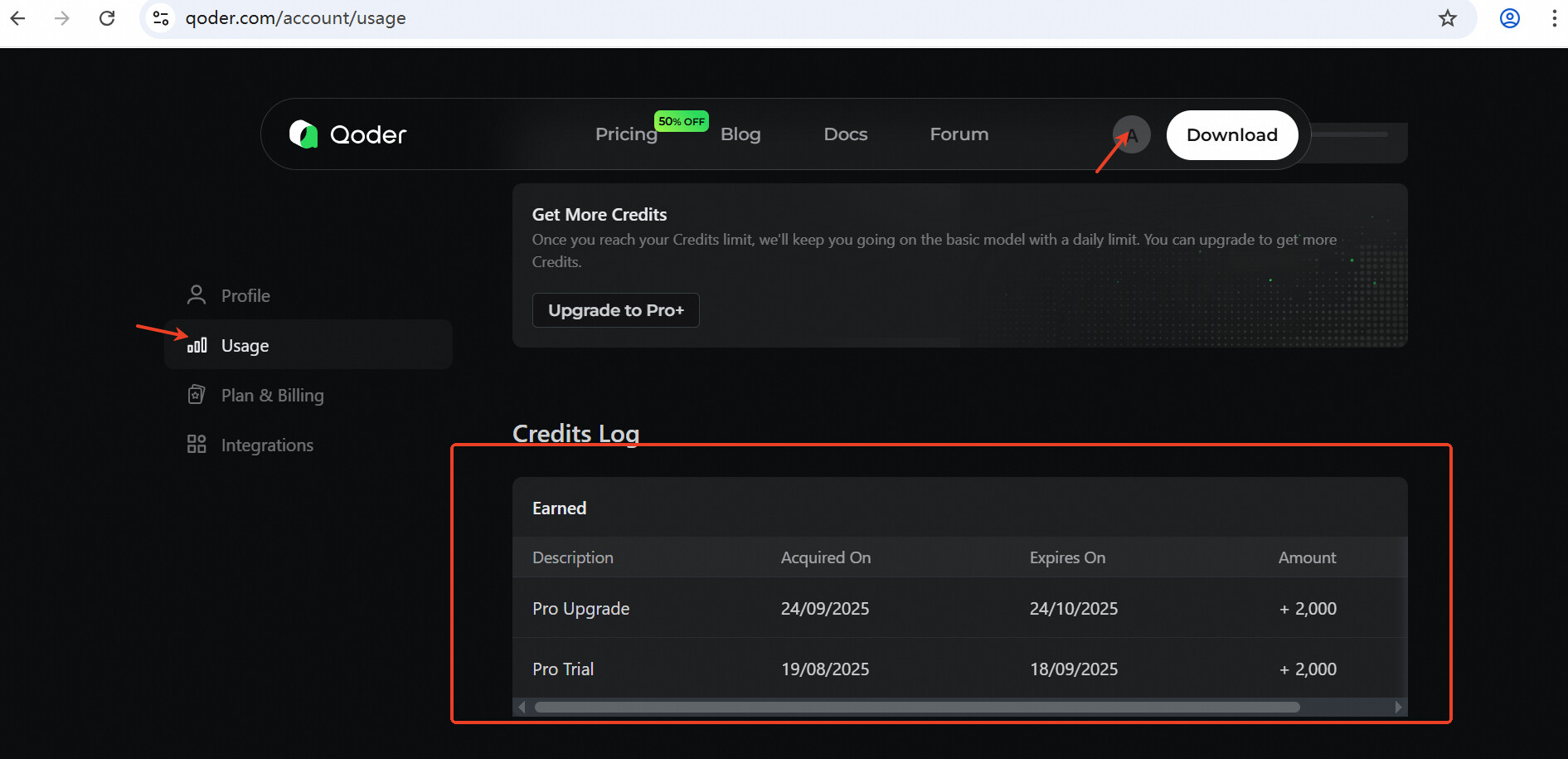Click the Download button

click(x=1232, y=135)
